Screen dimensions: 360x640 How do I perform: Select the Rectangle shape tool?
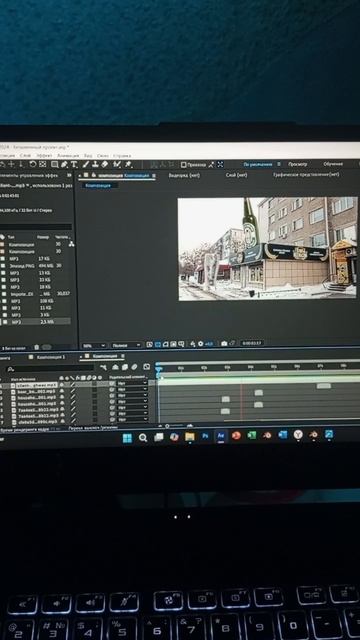point(54,164)
